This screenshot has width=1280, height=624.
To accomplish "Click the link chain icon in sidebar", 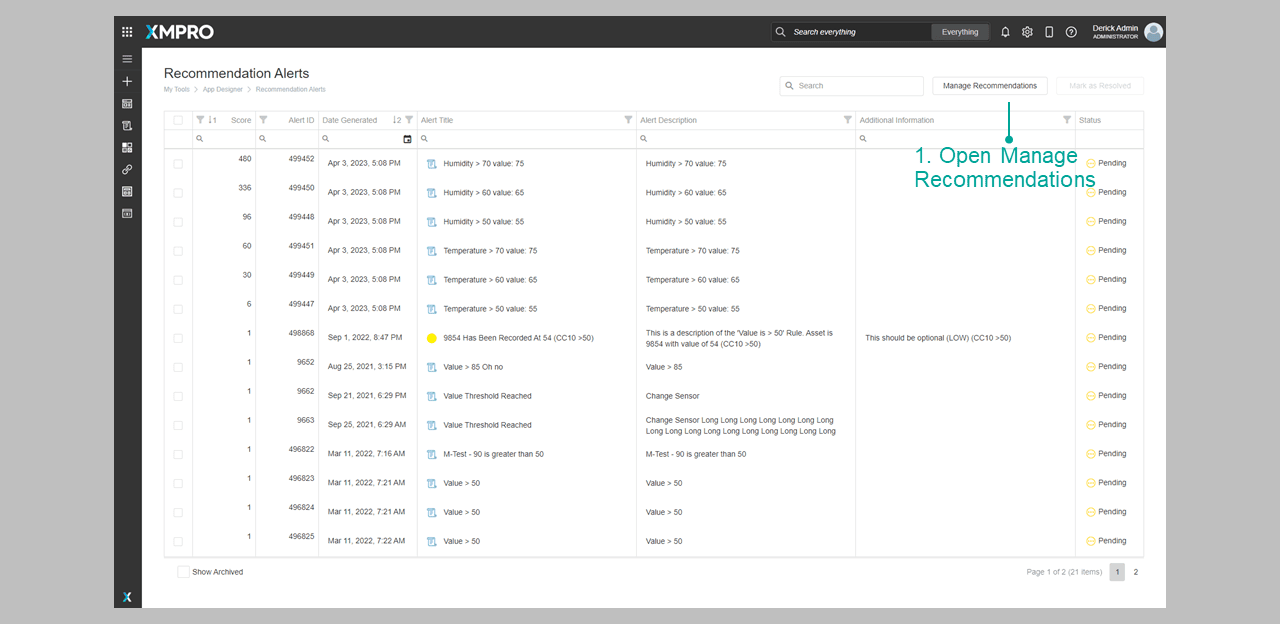I will tap(127, 169).
